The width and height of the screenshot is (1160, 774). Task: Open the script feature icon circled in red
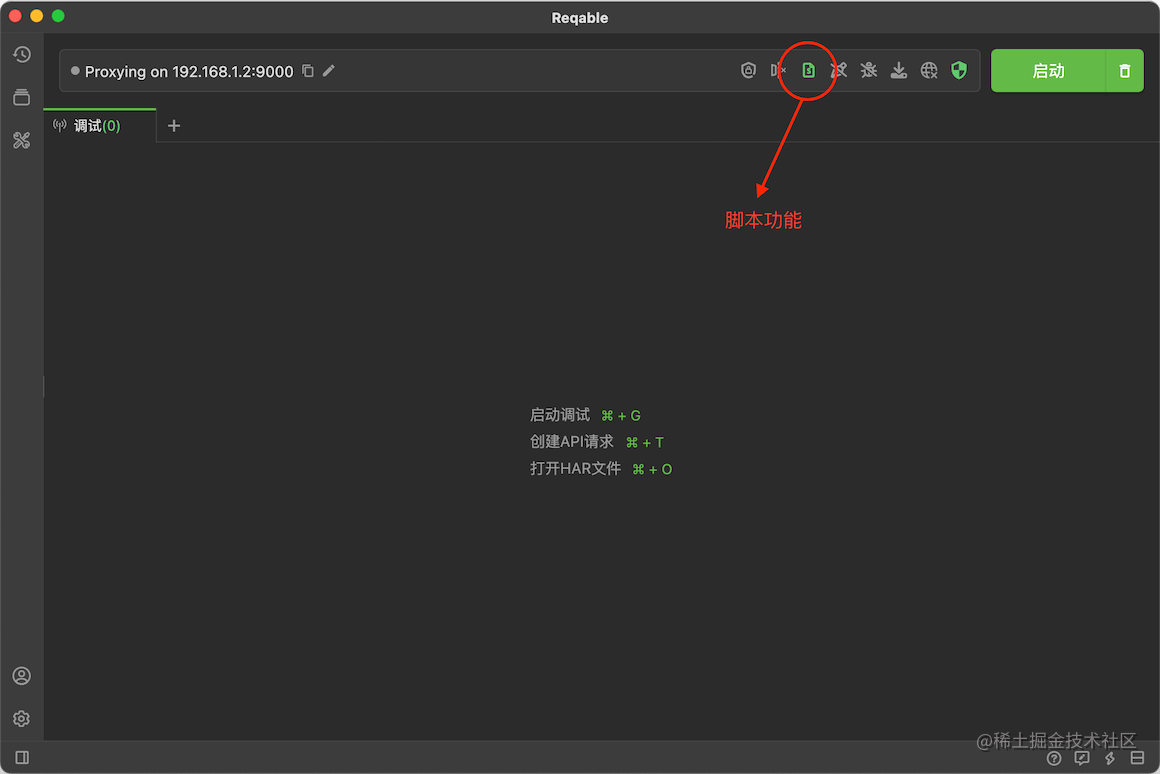pyautogui.click(x=808, y=70)
